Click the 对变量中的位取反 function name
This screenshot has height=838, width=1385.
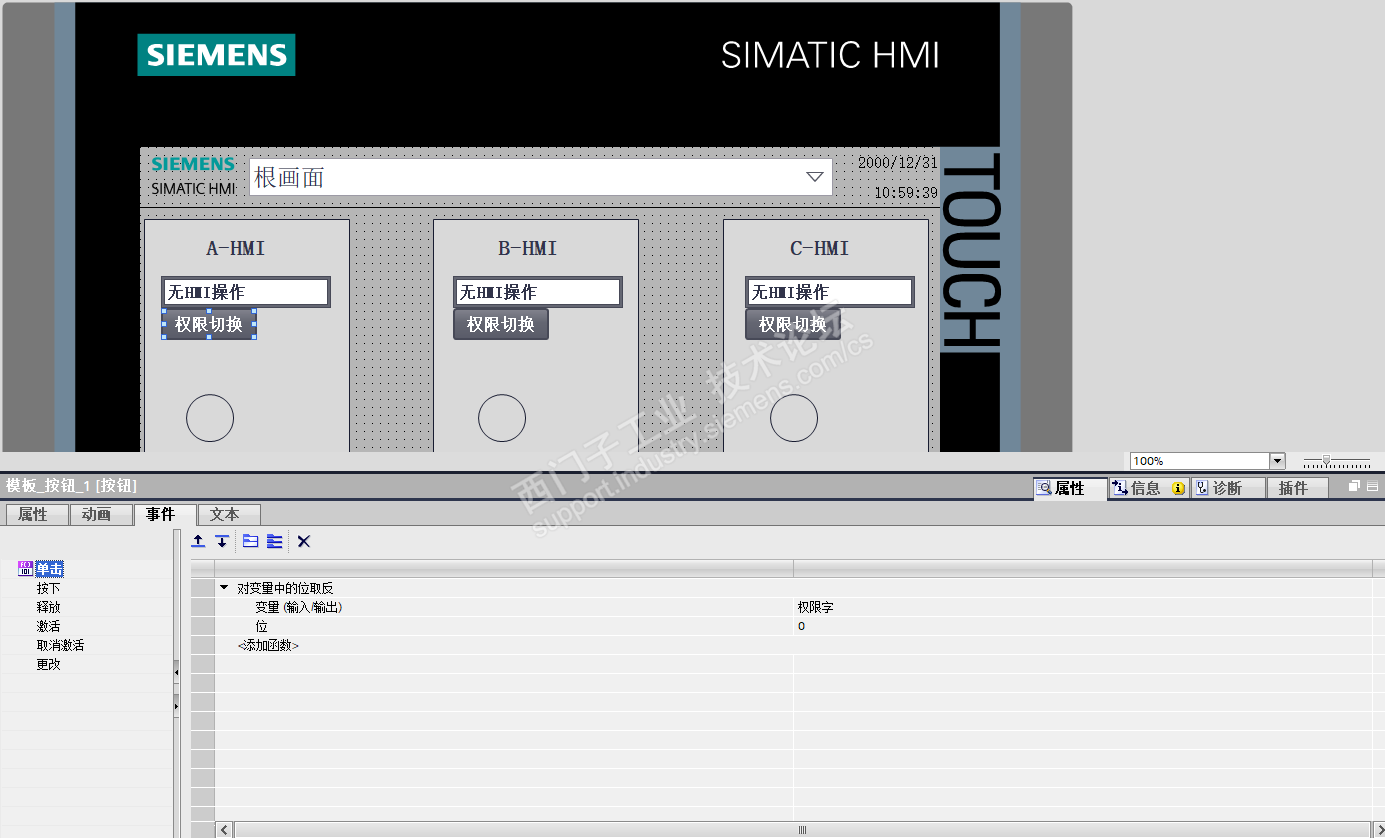(285, 588)
